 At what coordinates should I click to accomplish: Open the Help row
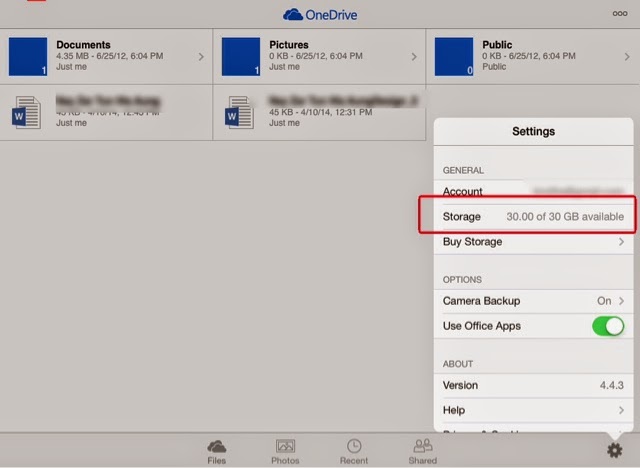[x=533, y=410]
